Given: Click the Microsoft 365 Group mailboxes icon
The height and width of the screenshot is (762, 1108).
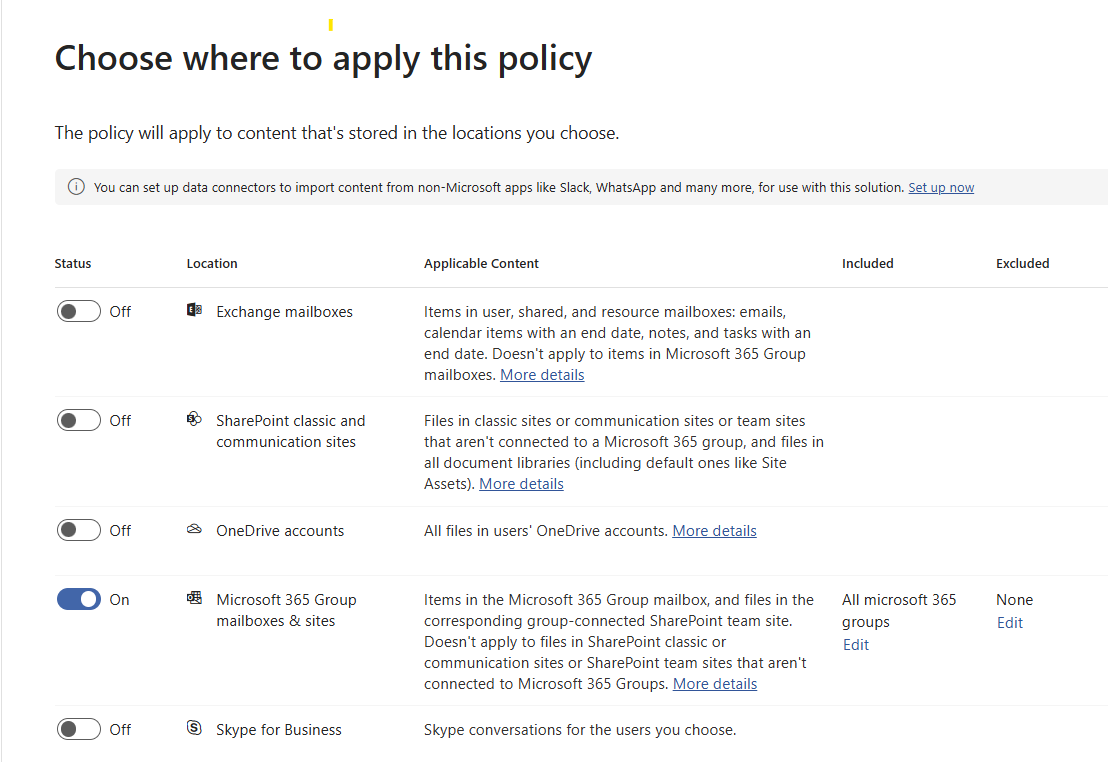Looking at the screenshot, I should [x=194, y=598].
